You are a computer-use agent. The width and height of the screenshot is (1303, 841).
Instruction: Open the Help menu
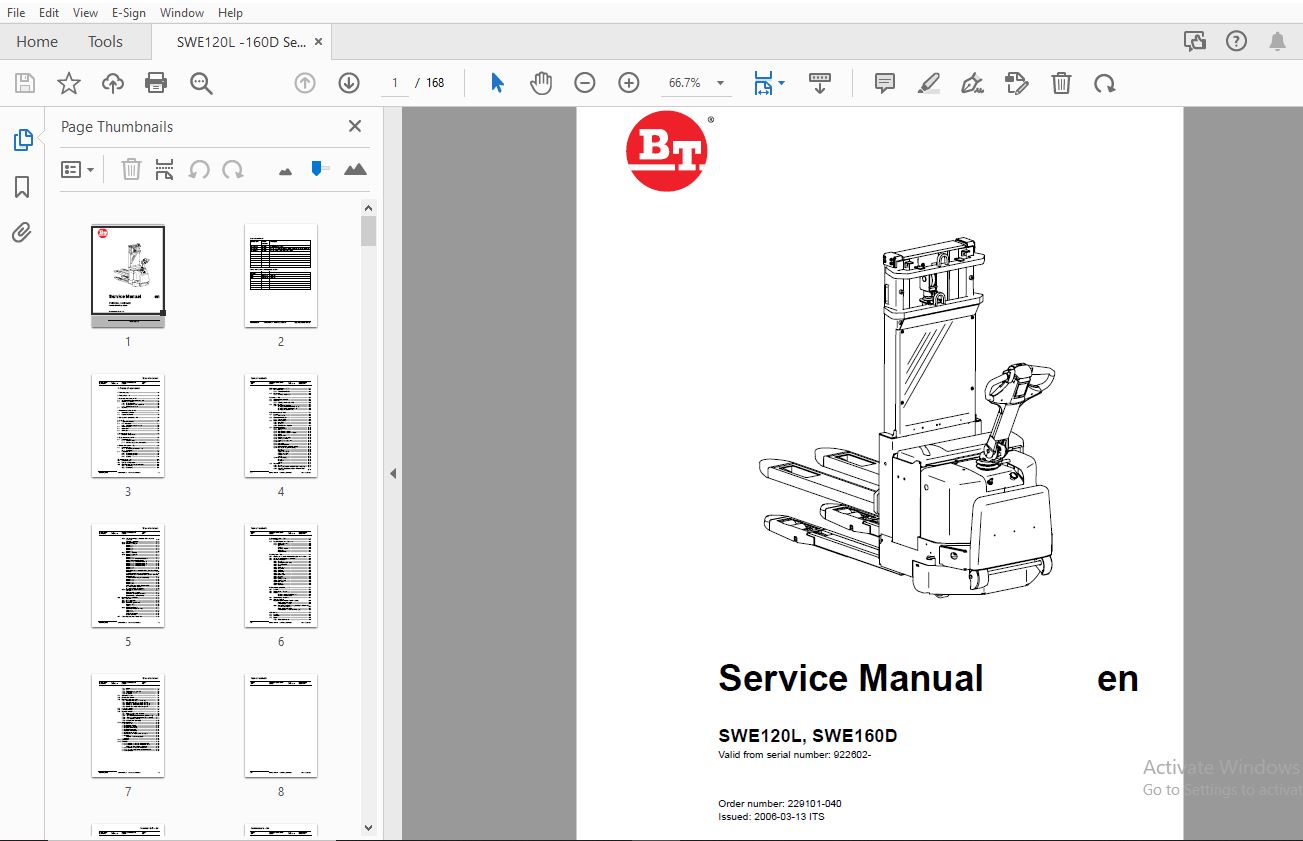click(230, 13)
